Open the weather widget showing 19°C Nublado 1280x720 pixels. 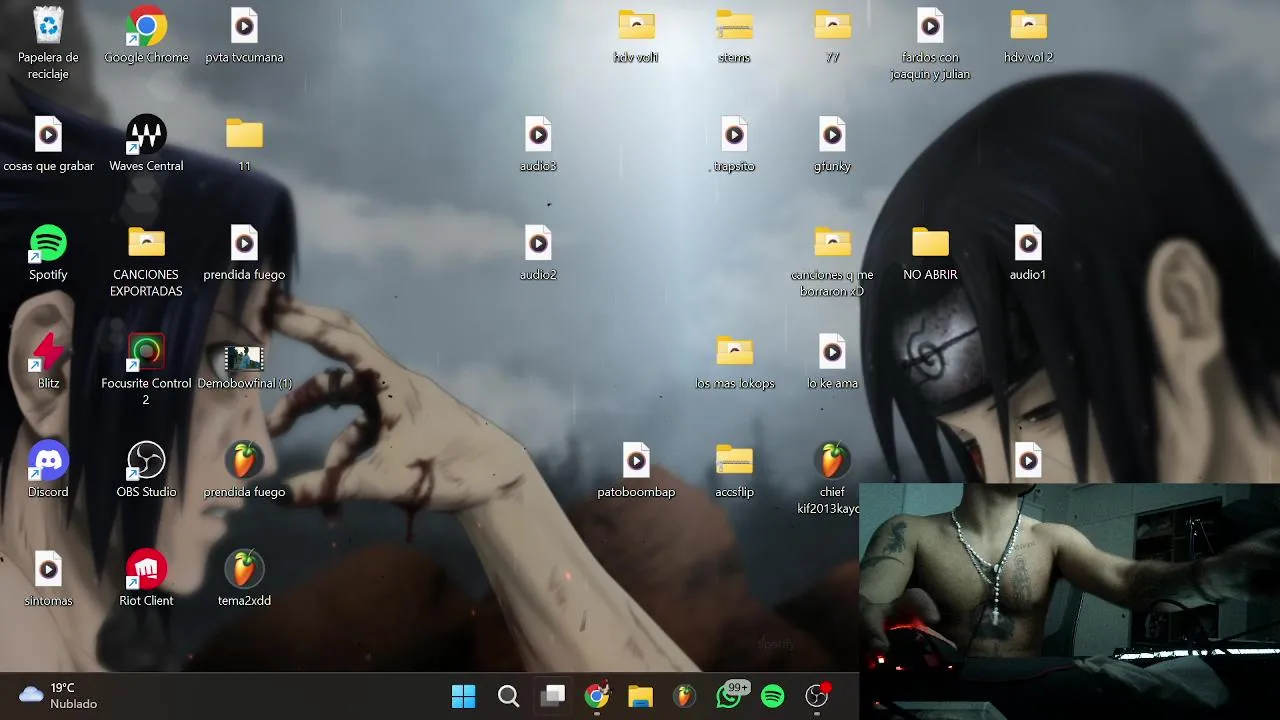[x=58, y=696]
